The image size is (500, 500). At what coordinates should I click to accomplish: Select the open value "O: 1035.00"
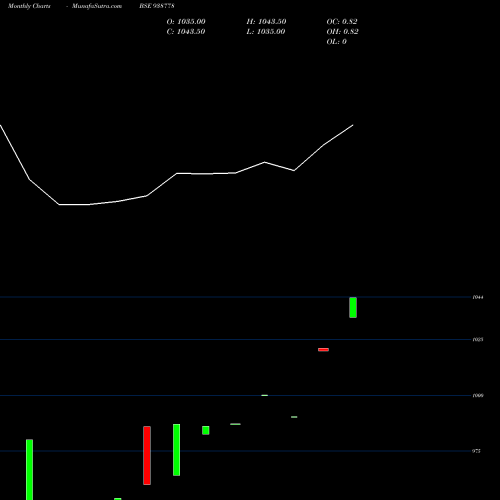click(x=186, y=22)
